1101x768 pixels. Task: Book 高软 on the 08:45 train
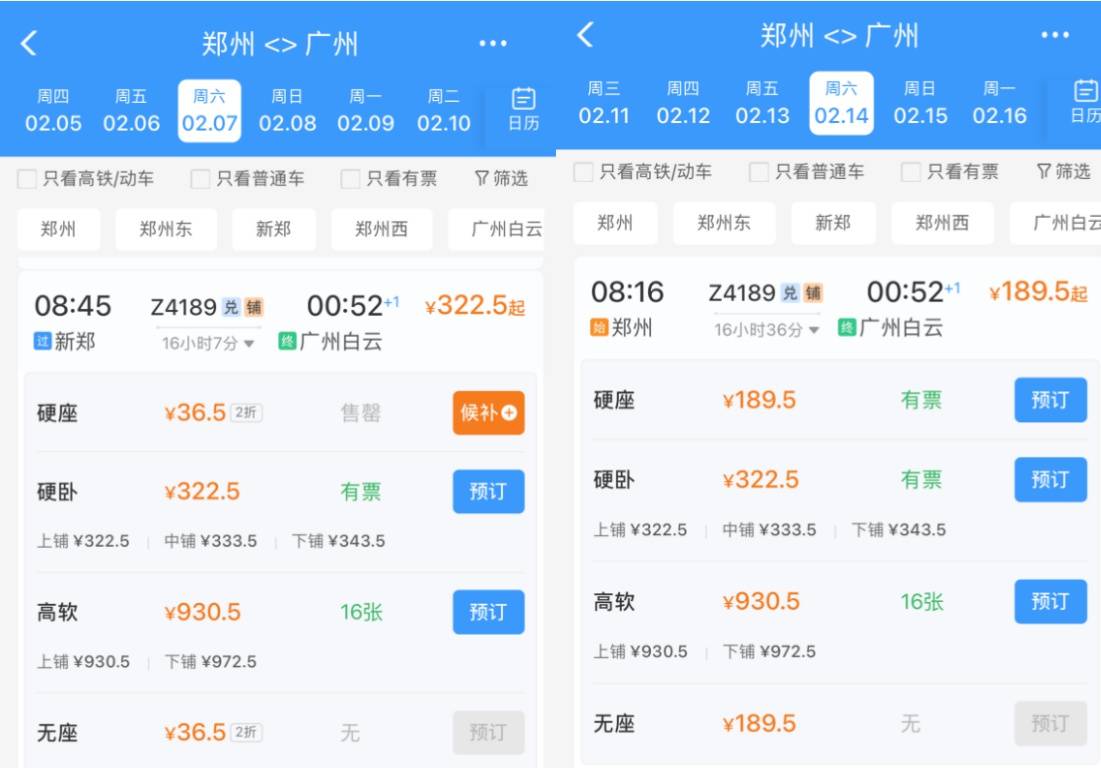click(488, 612)
